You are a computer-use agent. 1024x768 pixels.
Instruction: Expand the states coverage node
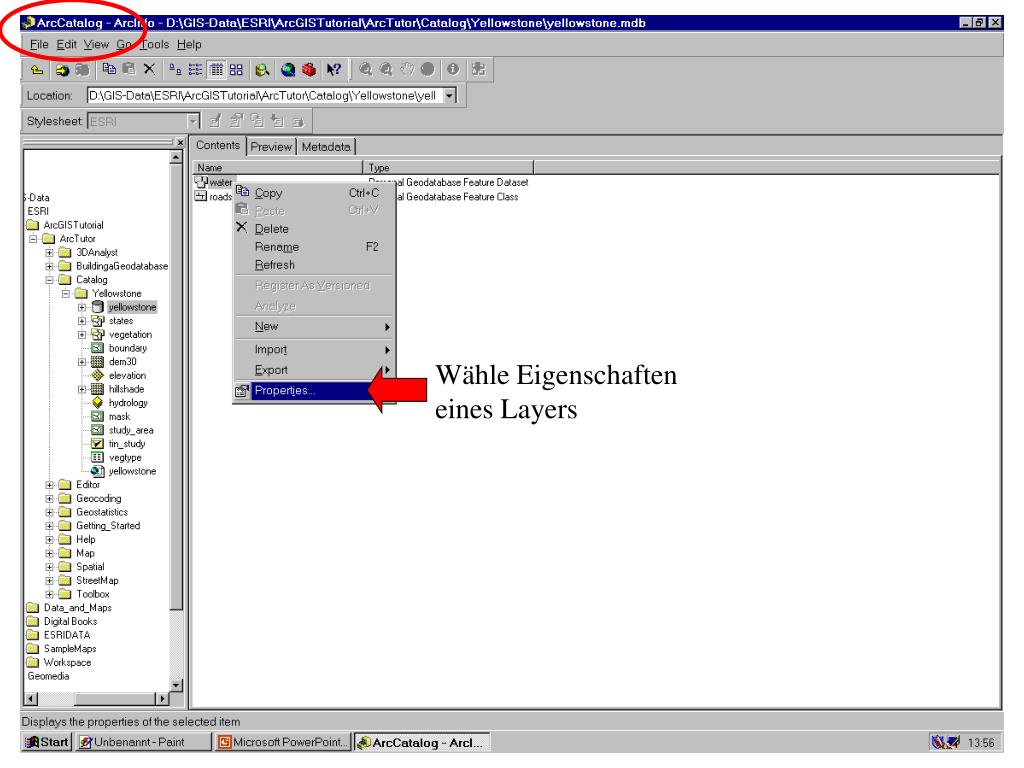click(x=82, y=321)
